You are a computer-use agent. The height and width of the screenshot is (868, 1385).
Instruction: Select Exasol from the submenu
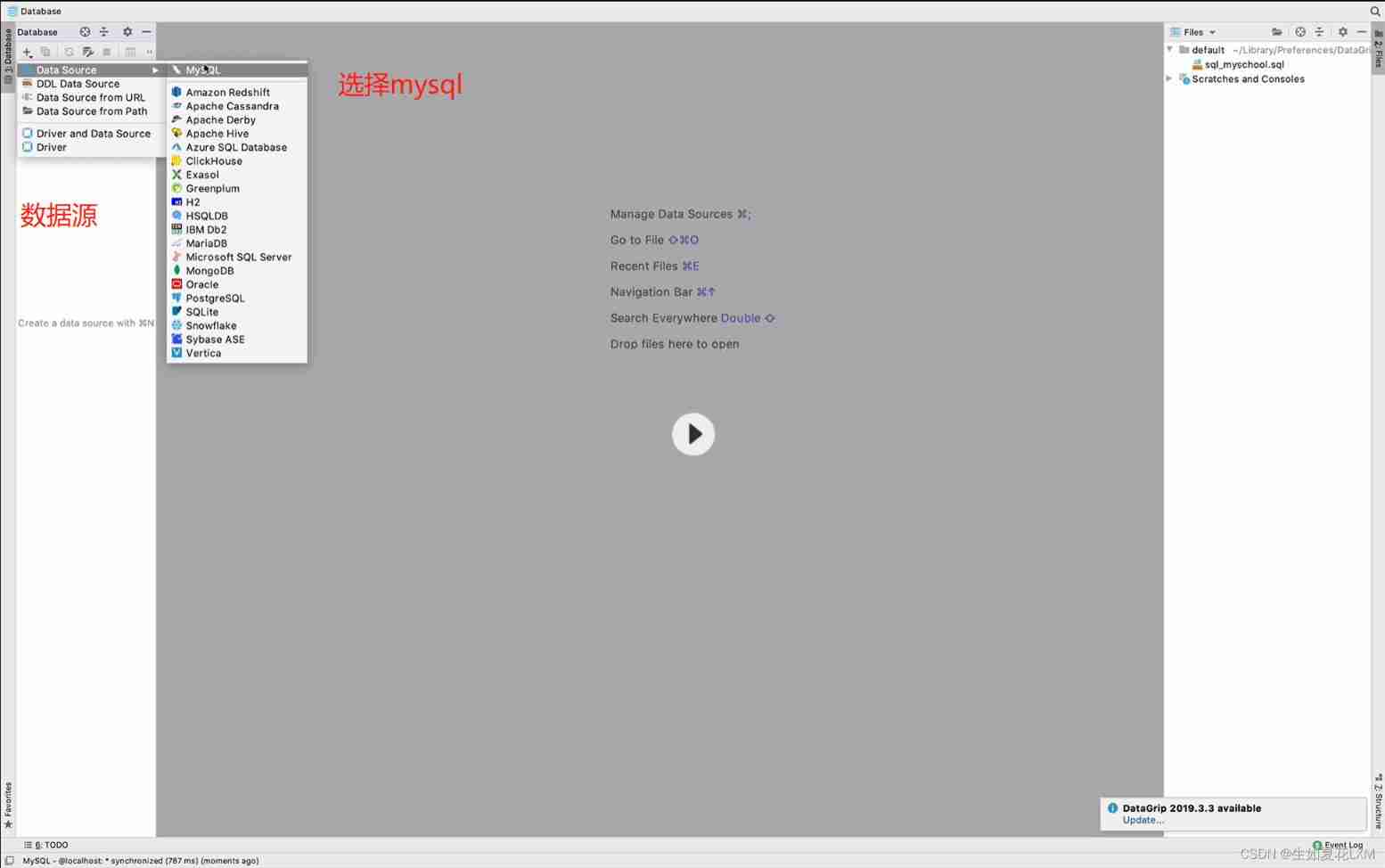click(x=237, y=175)
